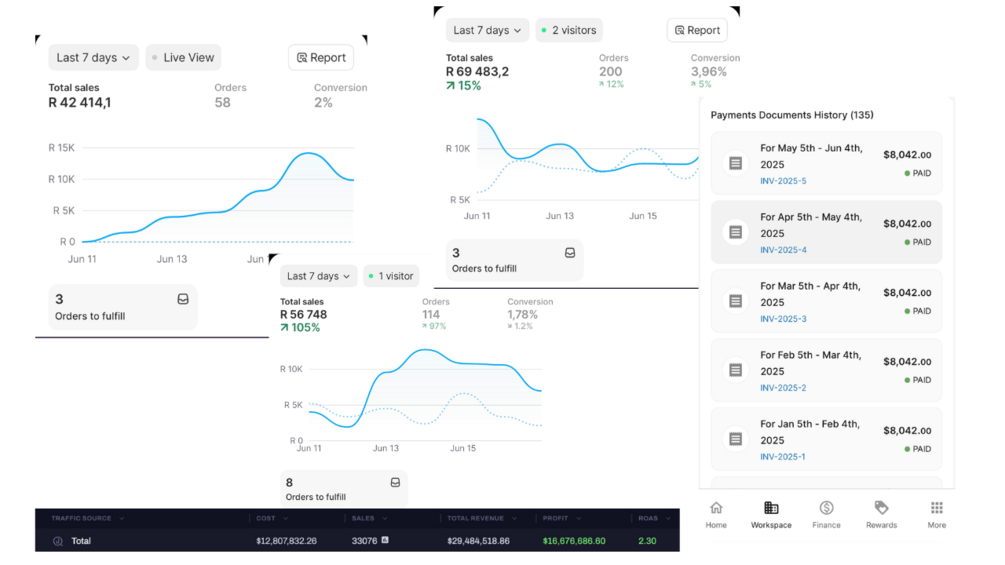
Task: Open the More grid menu
Action: 936,508
